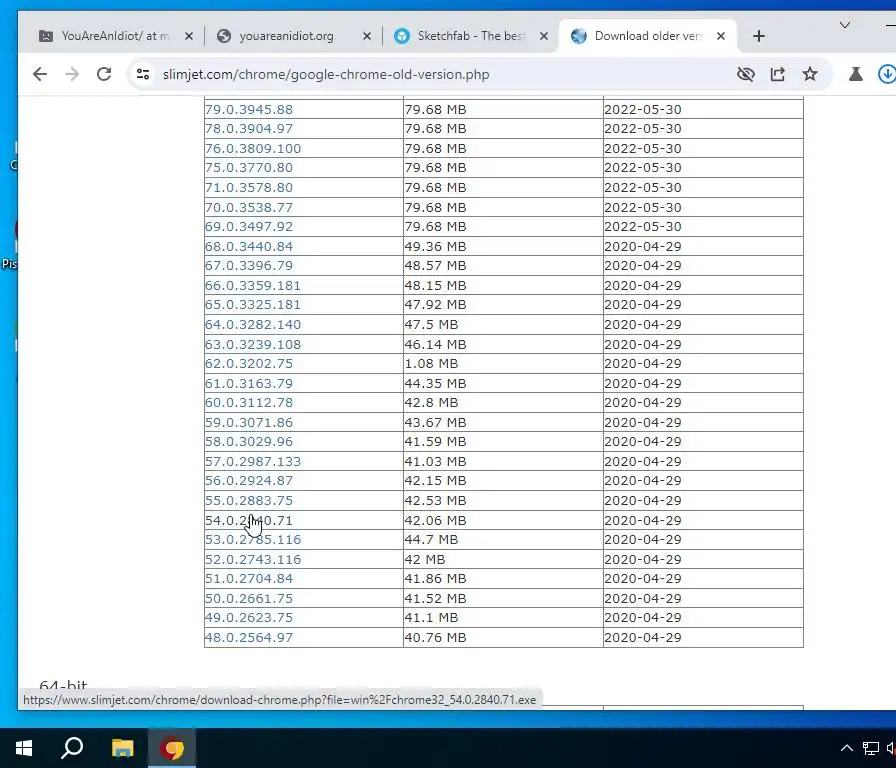Select the 64.0.3282.140 version link
This screenshot has height=768, width=896.
[x=253, y=325]
